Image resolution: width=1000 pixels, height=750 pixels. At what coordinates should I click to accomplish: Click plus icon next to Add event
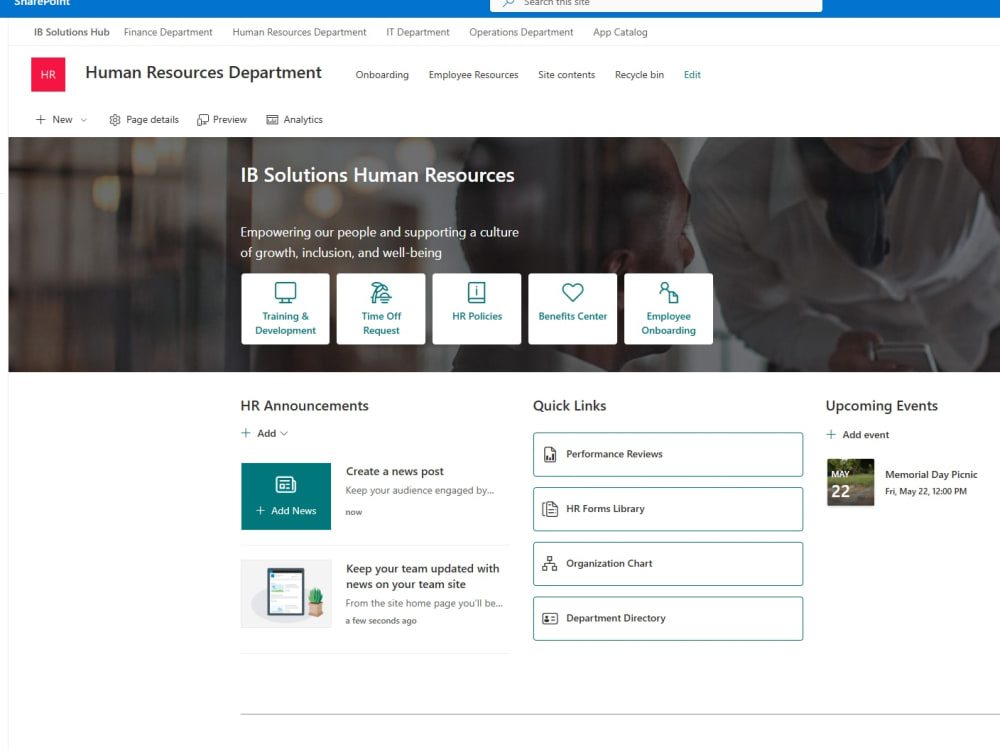pyautogui.click(x=831, y=434)
